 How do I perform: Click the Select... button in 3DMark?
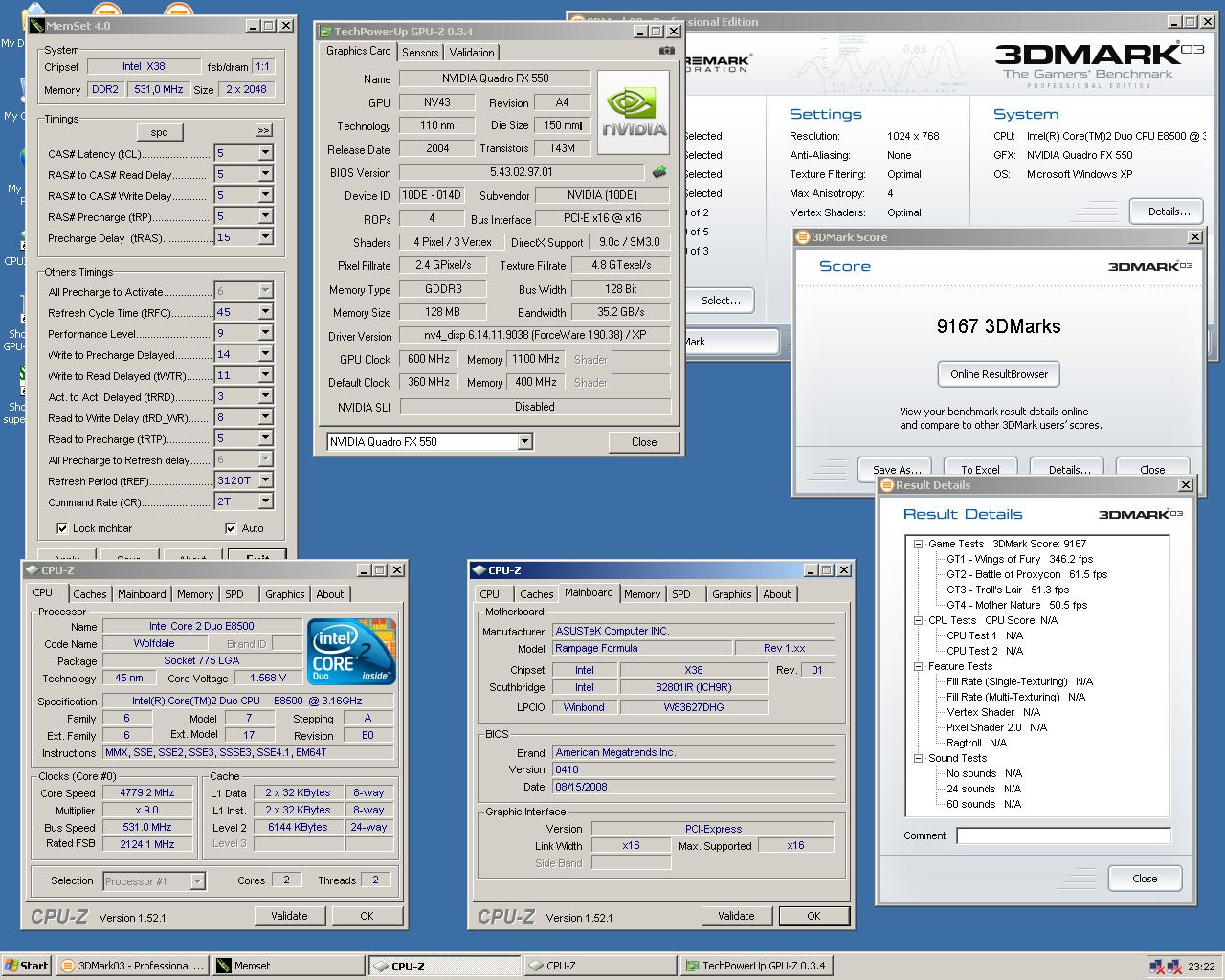tap(721, 301)
